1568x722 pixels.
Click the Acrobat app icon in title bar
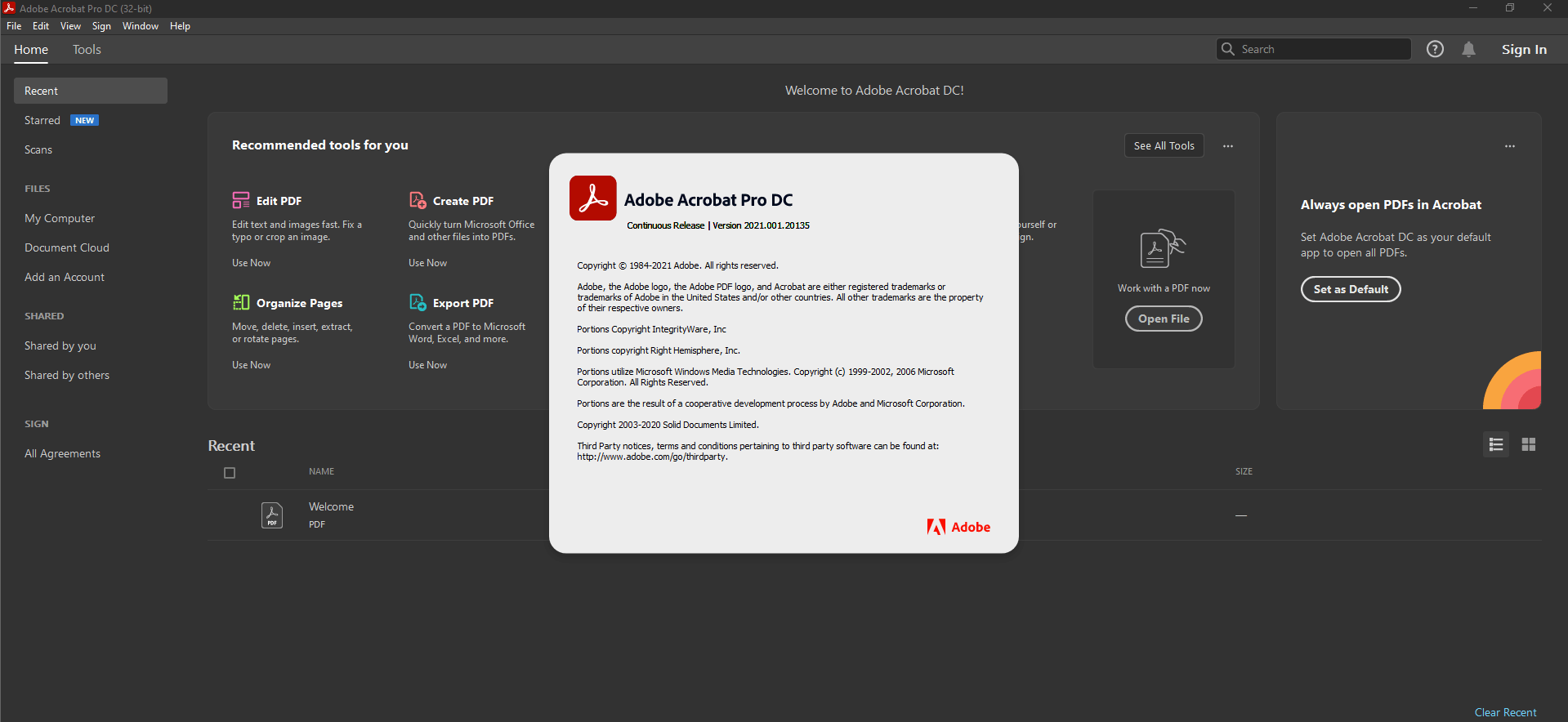pos(9,8)
